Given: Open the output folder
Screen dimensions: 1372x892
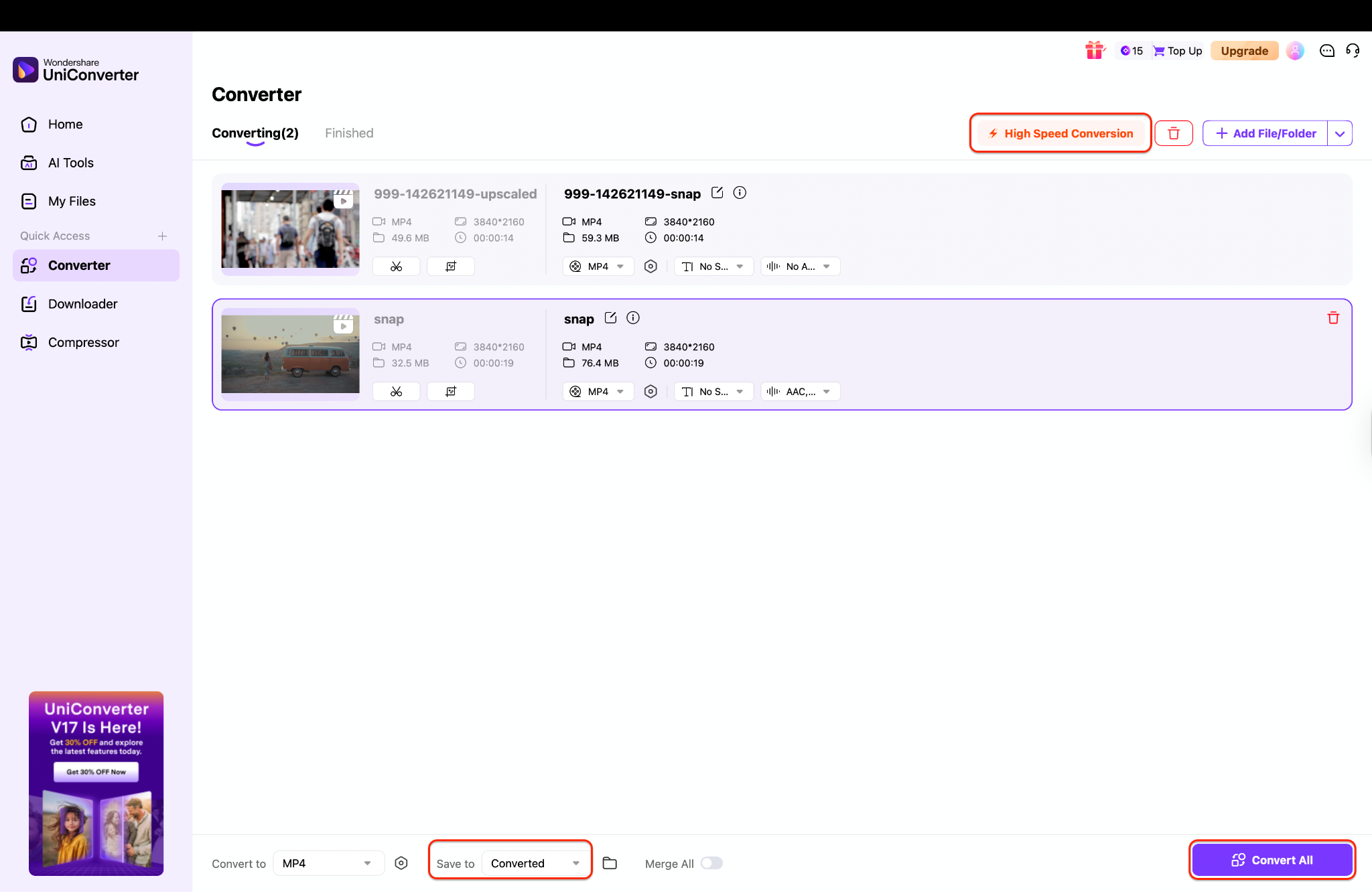Looking at the screenshot, I should coord(609,863).
